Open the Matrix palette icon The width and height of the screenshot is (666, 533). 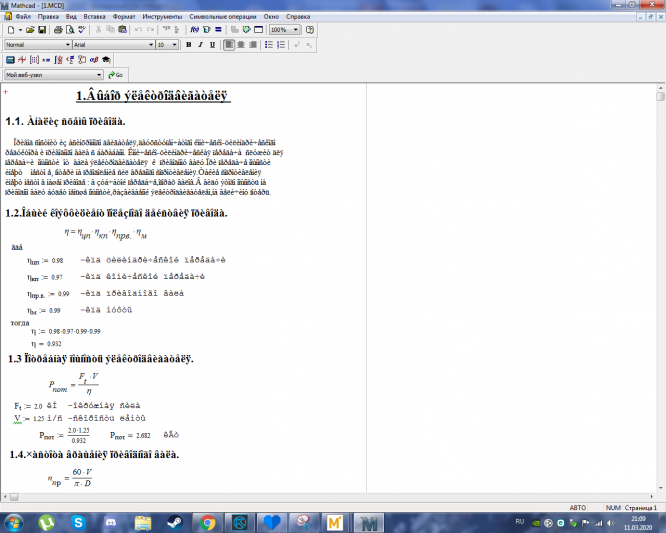[34, 60]
